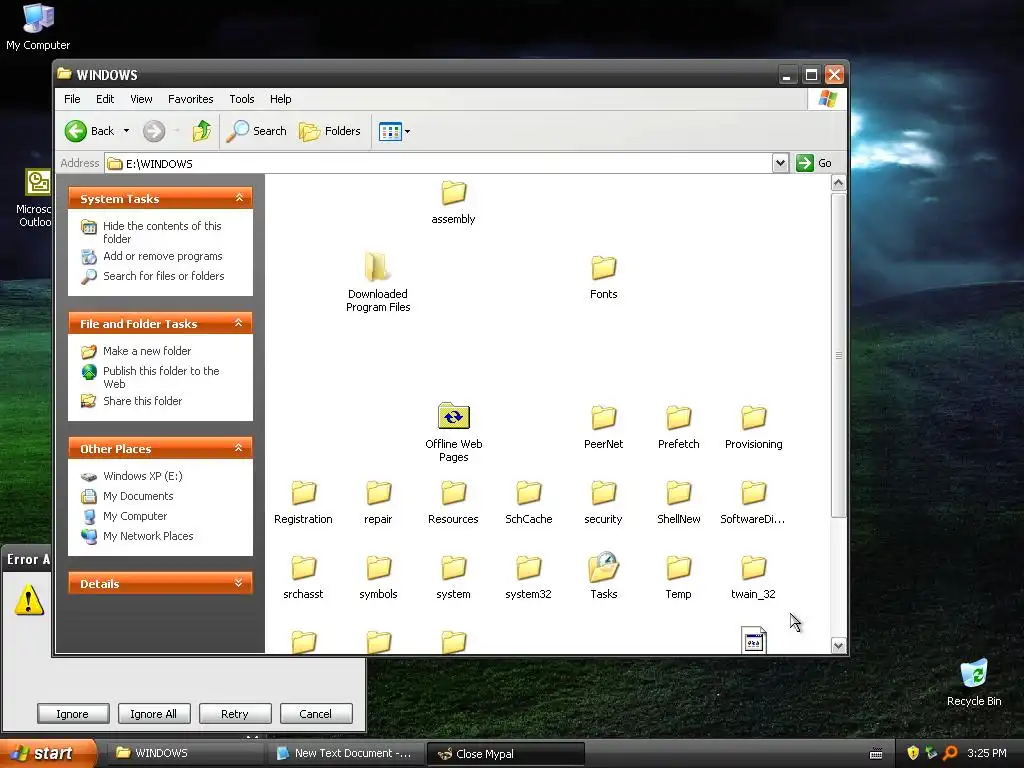1024x768 pixels.
Task: Click Ignore All in the error dialog
Action: click(153, 714)
